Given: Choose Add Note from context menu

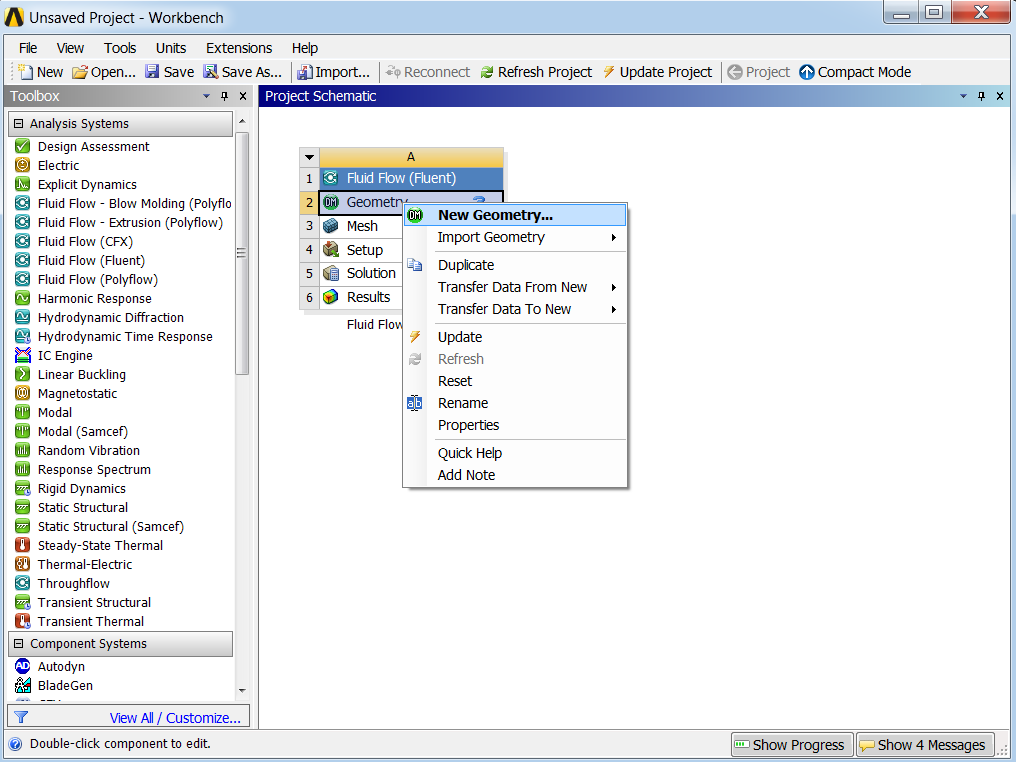Looking at the screenshot, I should 515,475.
